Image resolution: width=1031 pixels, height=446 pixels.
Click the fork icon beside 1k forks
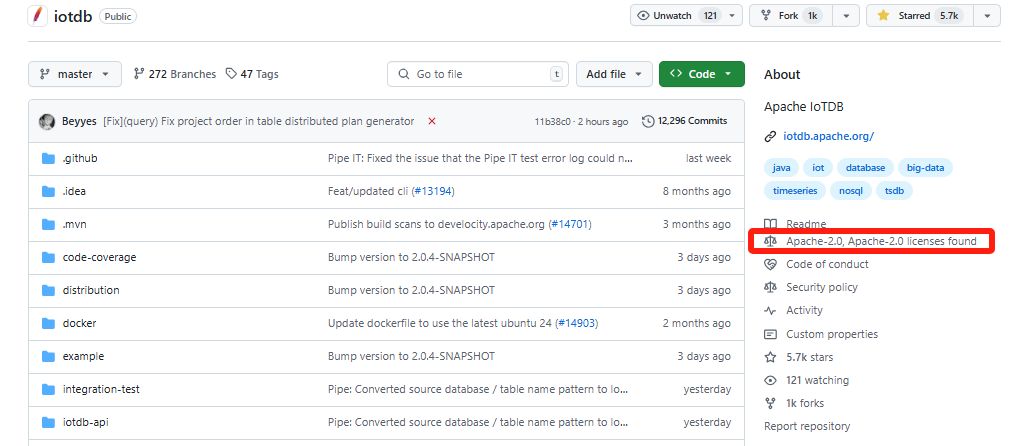(x=770, y=403)
